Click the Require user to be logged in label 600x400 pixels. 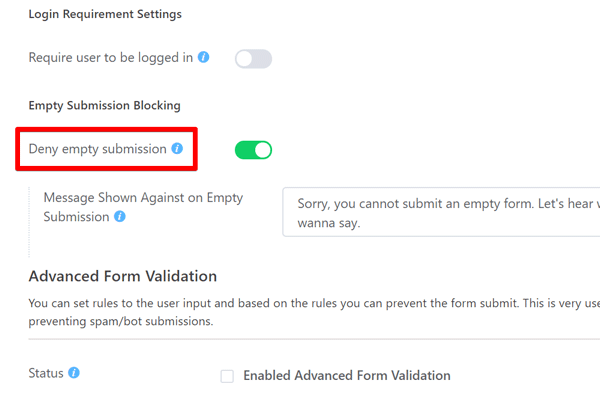pos(111,58)
